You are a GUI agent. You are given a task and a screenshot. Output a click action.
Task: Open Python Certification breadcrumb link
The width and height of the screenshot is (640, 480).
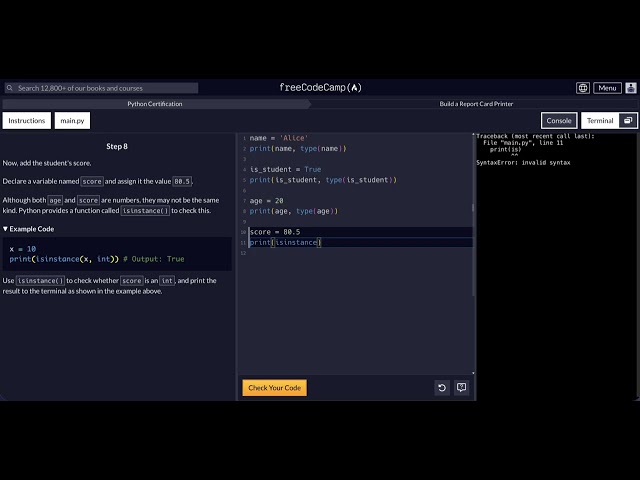pyautogui.click(x=155, y=104)
